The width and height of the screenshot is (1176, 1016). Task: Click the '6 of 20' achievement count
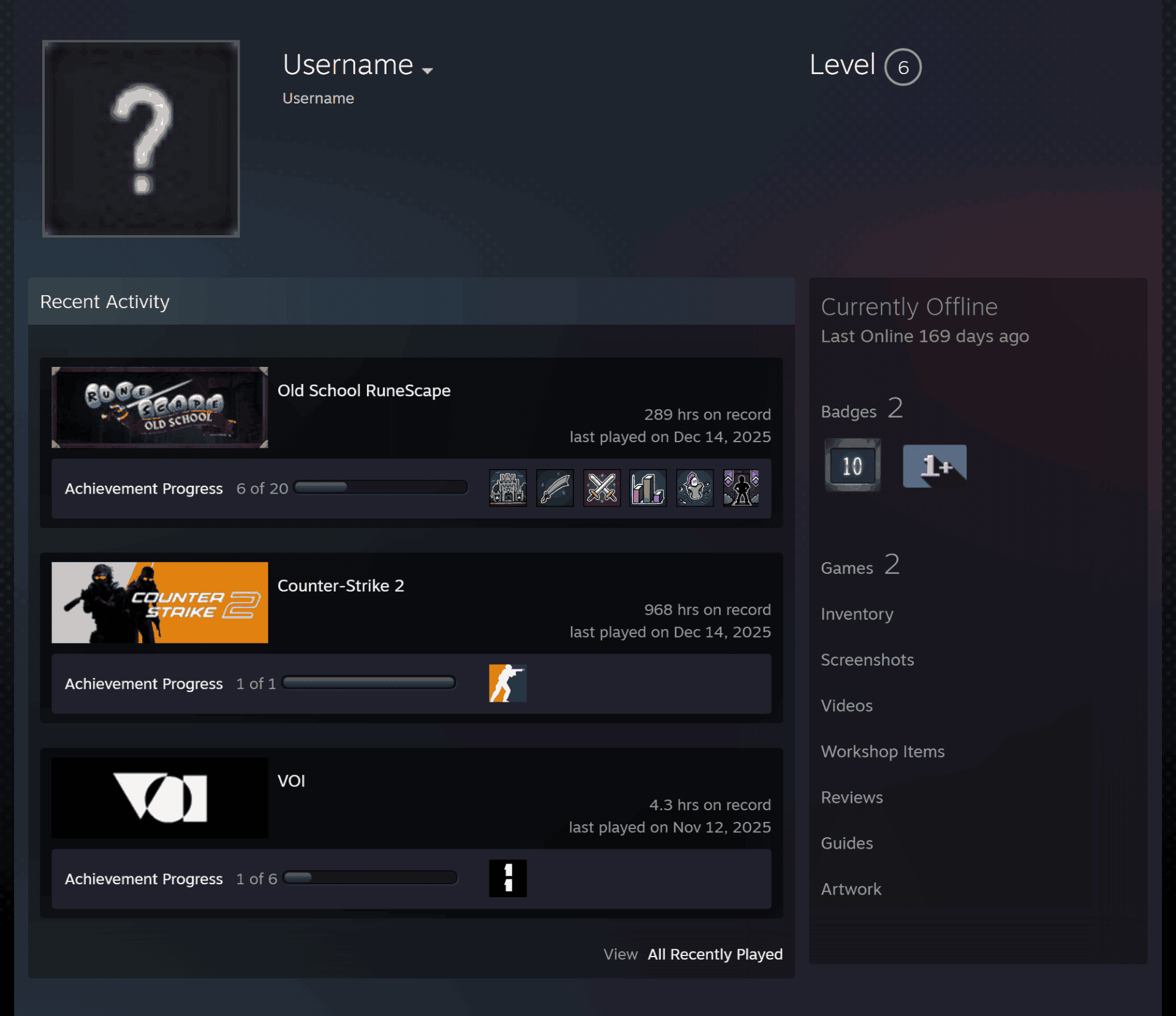click(262, 488)
